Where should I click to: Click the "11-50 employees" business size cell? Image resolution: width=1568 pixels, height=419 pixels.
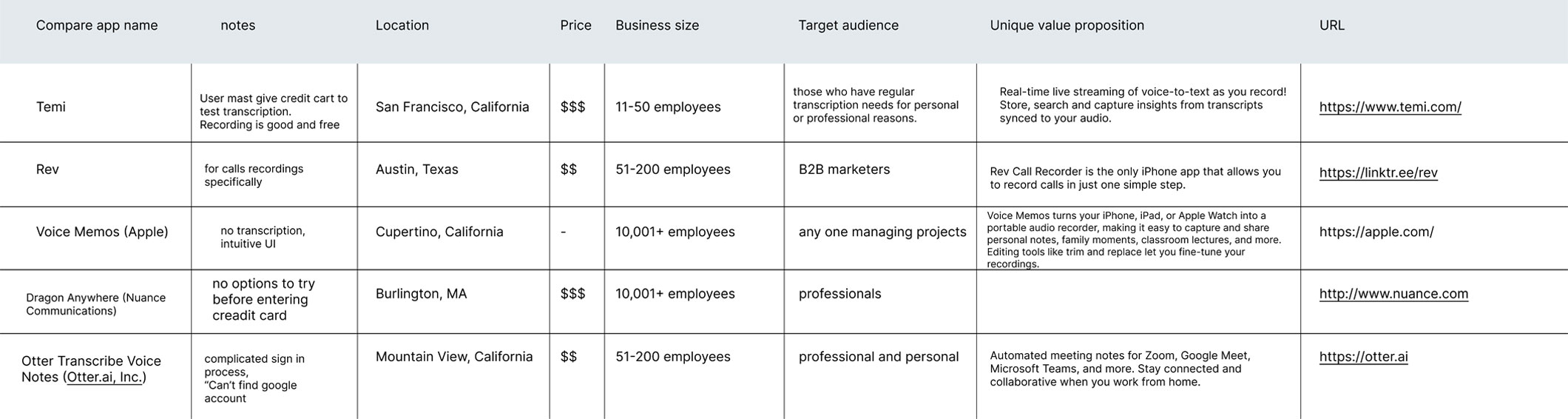pos(668,107)
